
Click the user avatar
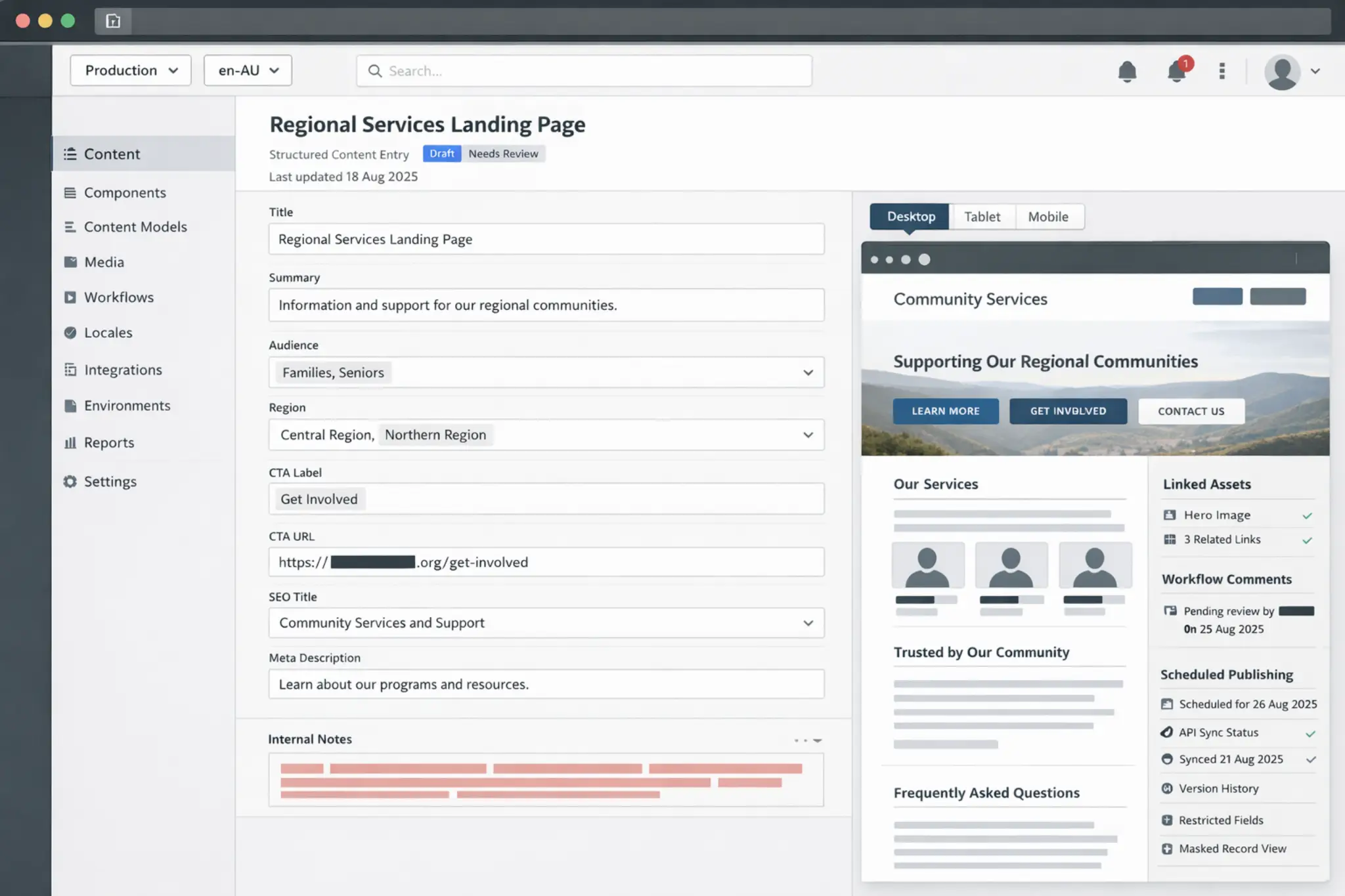tap(1282, 72)
